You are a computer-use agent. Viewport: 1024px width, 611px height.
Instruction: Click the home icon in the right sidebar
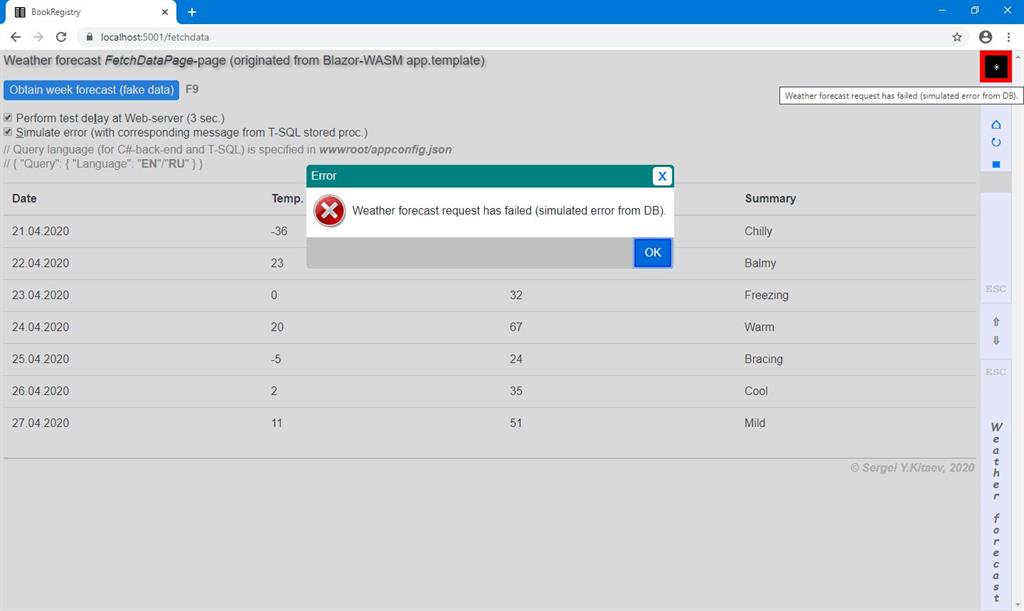tap(995, 123)
